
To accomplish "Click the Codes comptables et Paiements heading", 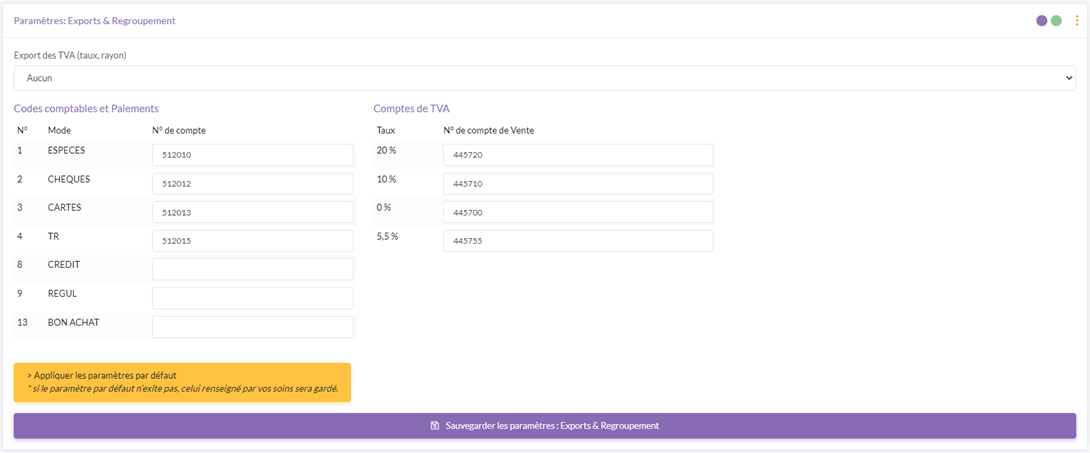I will pos(86,108).
